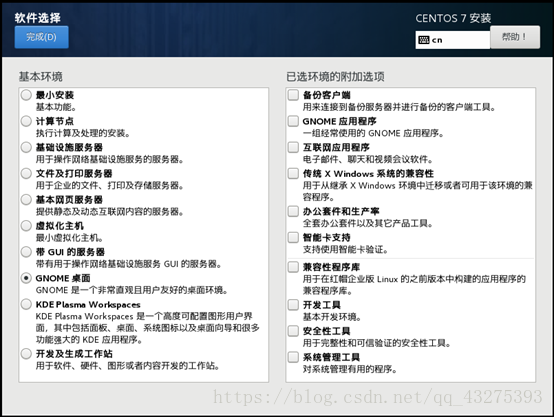Pick the KDE Plasma Workspaces radio
The image size is (554, 417).
click(x=26, y=304)
